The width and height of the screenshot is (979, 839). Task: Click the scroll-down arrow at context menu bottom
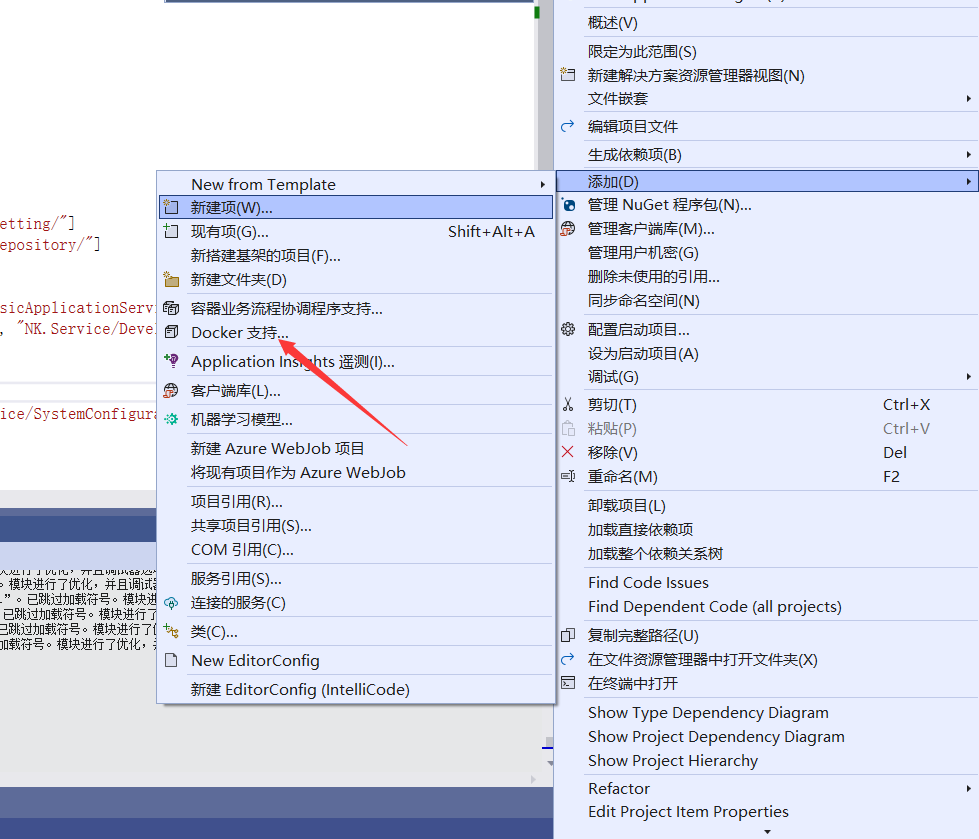point(767,831)
